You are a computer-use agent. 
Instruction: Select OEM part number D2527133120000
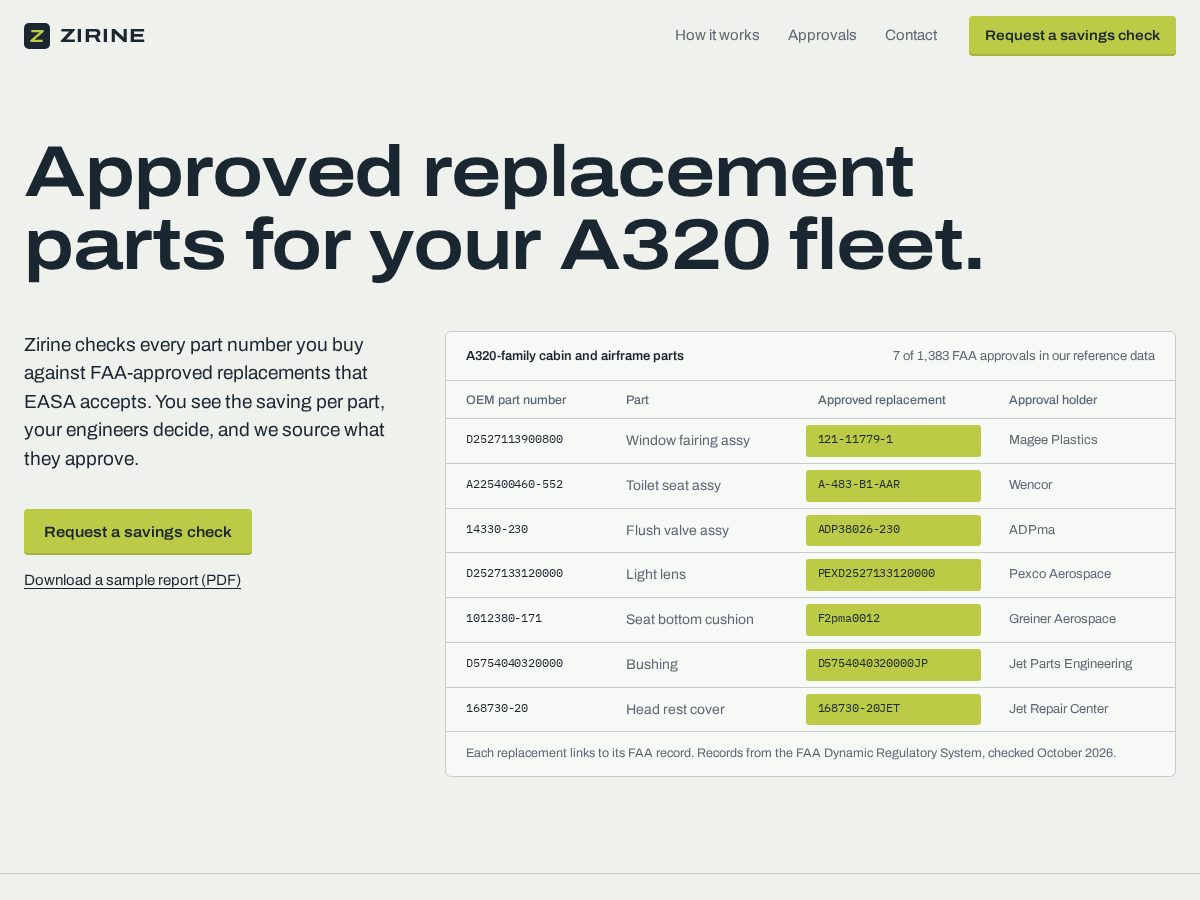[x=514, y=574]
